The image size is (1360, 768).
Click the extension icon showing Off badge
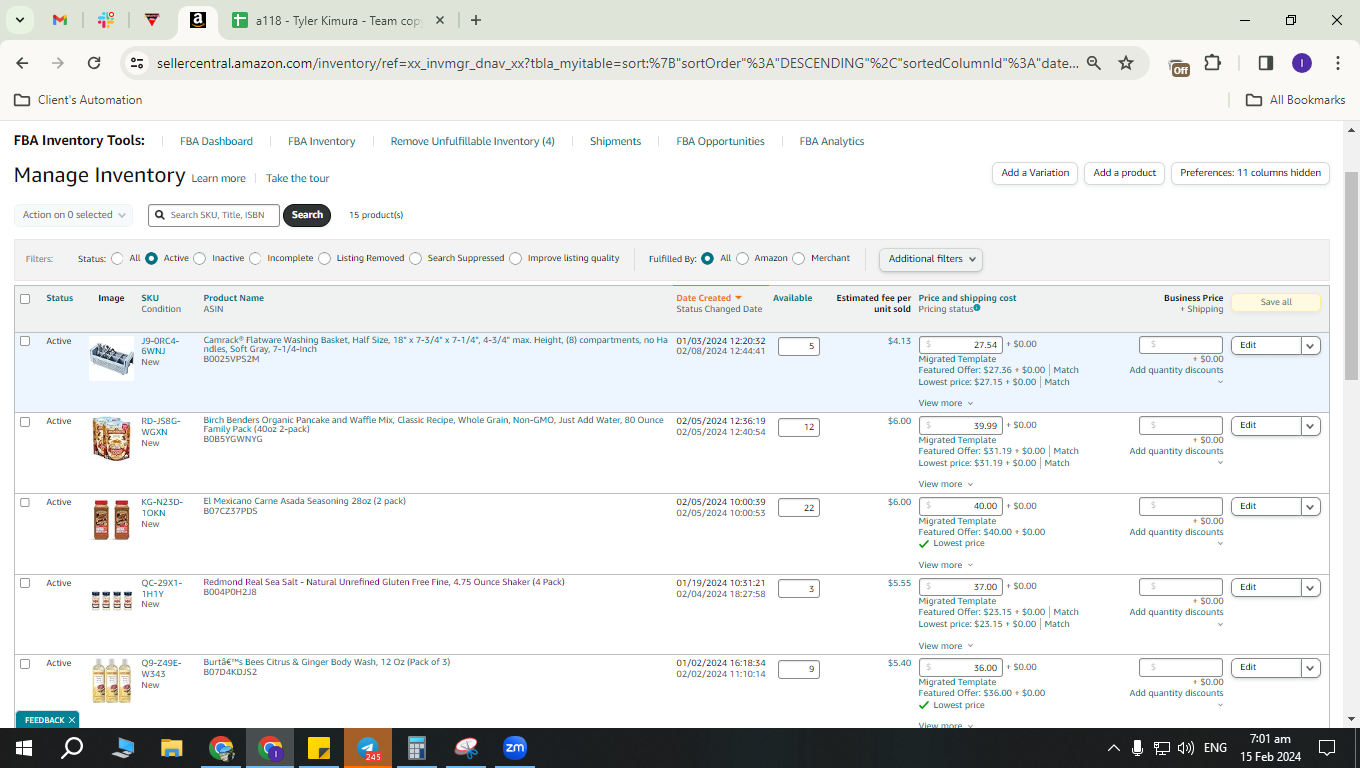pyautogui.click(x=1180, y=65)
